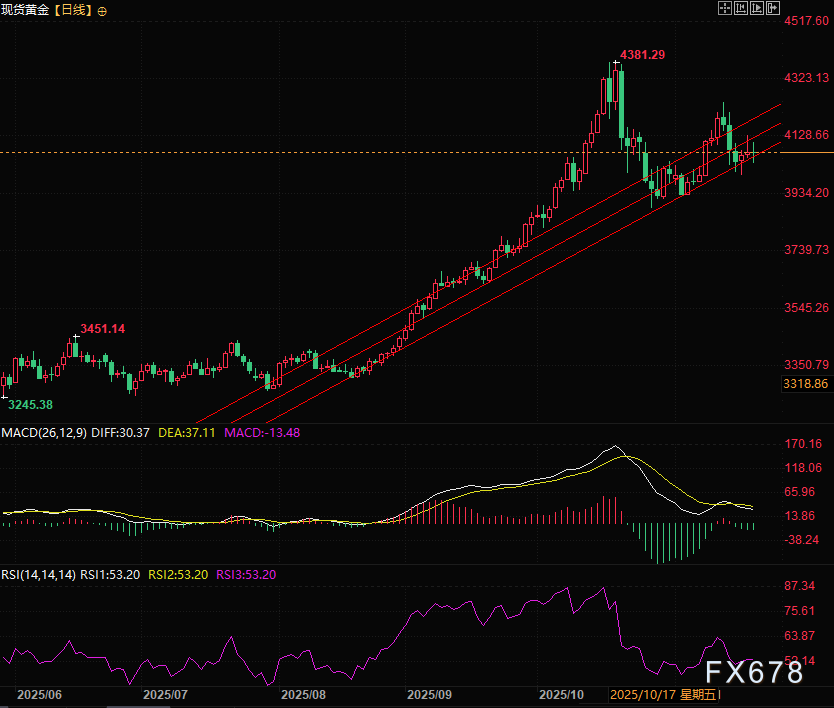
Task: Click the crosshair cursor icon at top right
Action: [724, 8]
